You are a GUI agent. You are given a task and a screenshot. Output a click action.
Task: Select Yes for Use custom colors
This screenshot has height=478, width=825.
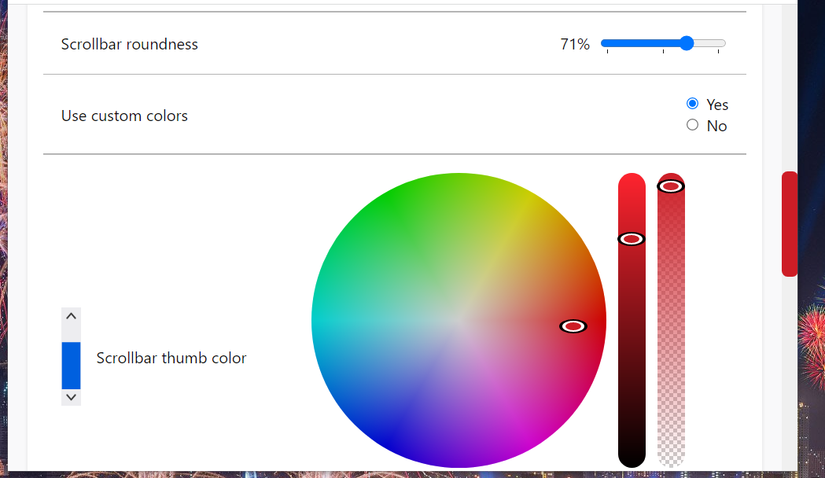pyautogui.click(x=692, y=104)
